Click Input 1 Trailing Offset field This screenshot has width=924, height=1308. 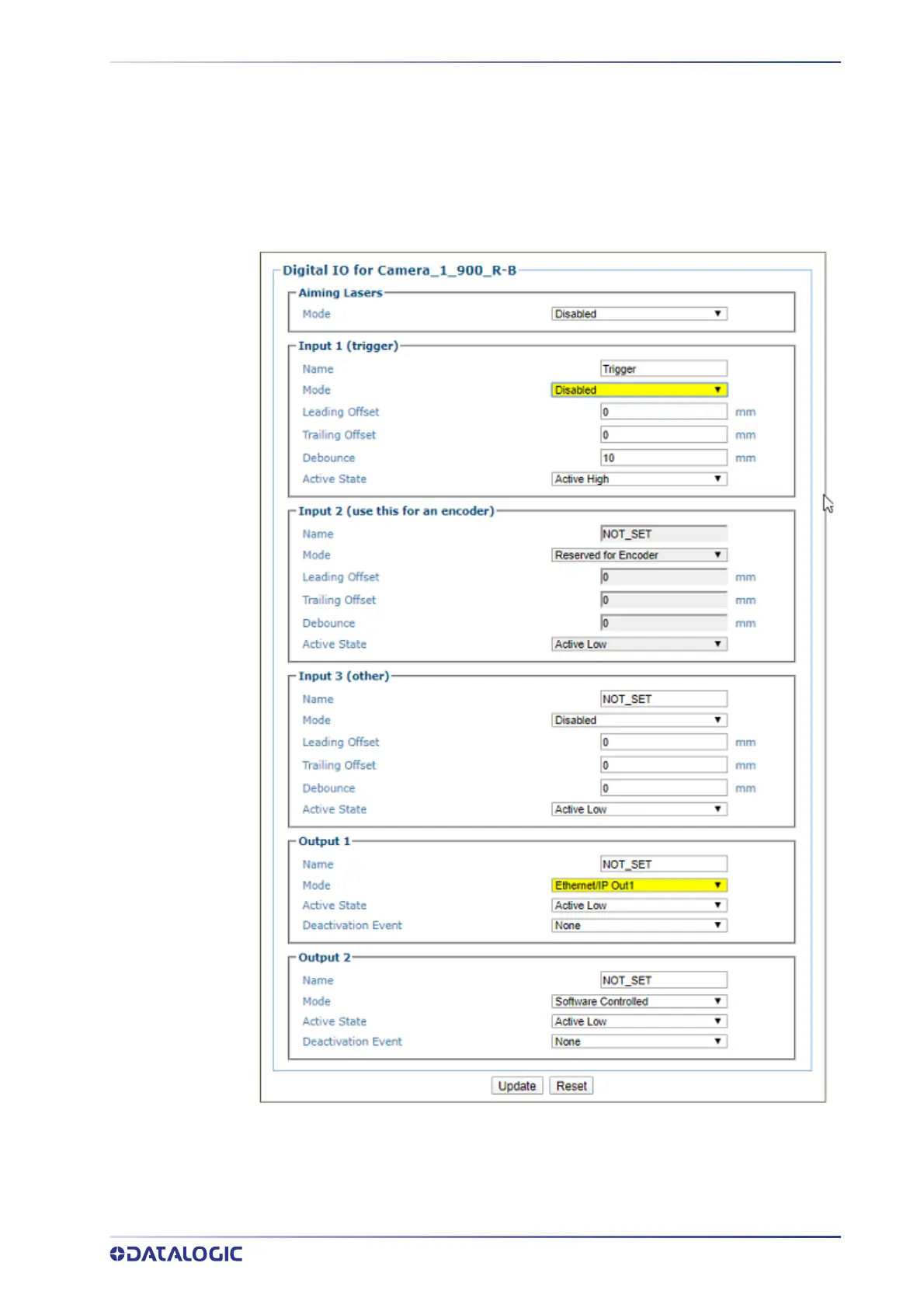pos(664,435)
